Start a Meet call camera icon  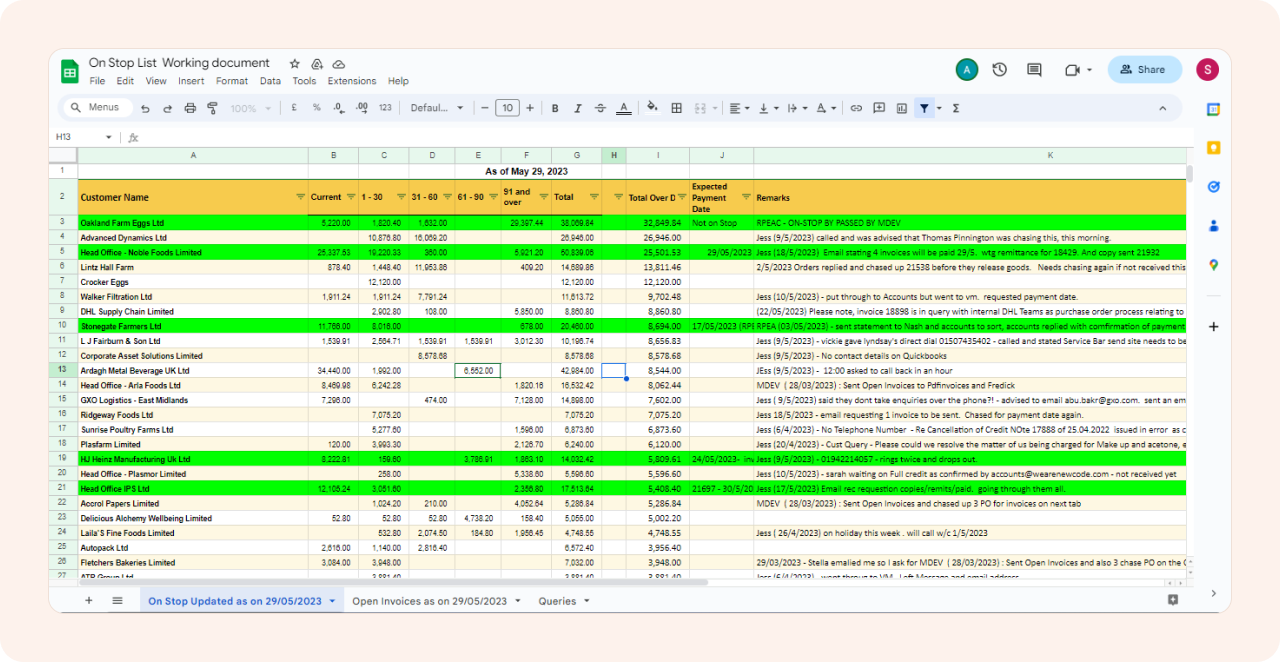[1073, 70]
